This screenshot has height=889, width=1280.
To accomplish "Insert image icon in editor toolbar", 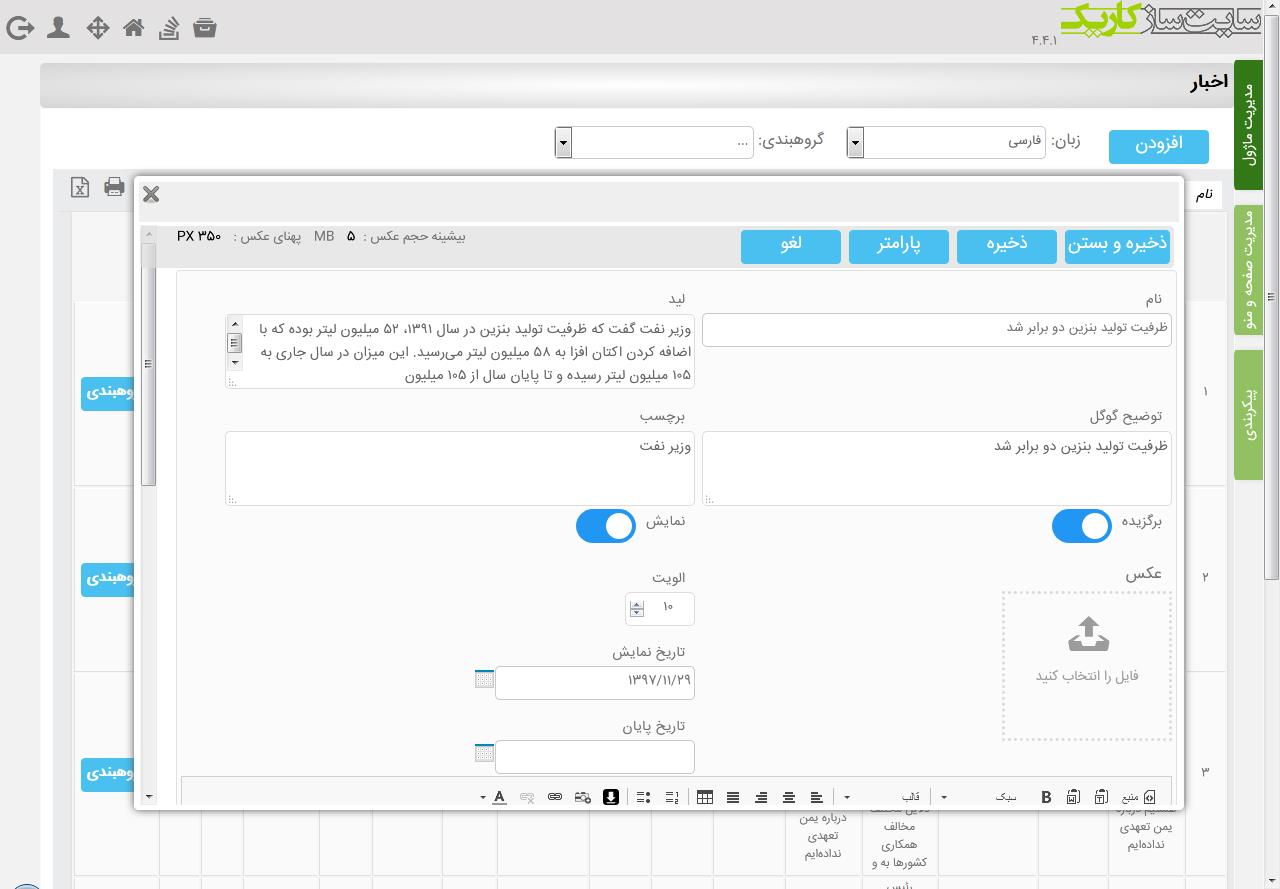I will pos(583,797).
